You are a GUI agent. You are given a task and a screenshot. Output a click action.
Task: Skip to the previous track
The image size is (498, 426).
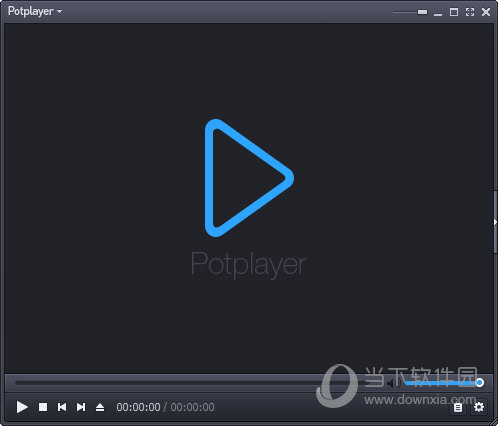tap(62, 407)
